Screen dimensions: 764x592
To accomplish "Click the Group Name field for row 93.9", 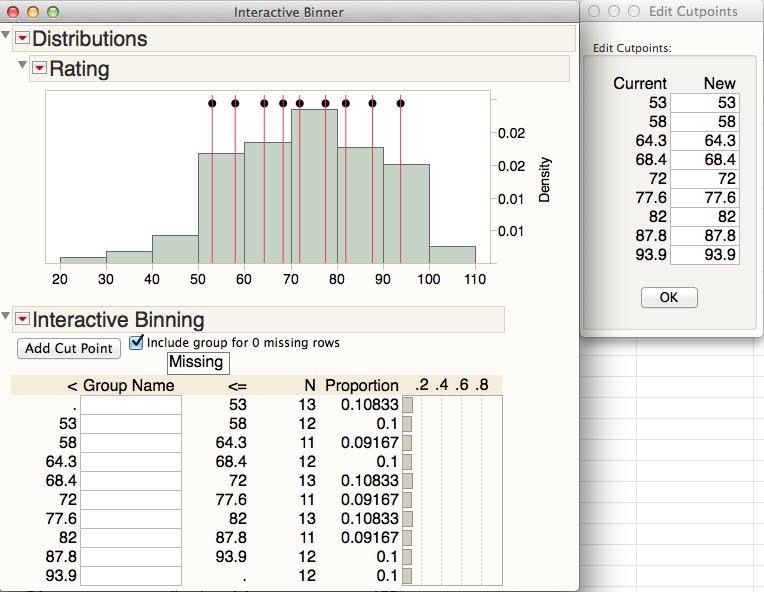I will [x=131, y=576].
